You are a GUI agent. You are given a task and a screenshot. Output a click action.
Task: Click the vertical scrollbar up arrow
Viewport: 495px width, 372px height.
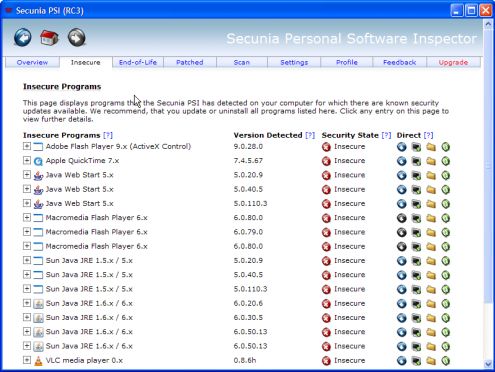(488, 24)
